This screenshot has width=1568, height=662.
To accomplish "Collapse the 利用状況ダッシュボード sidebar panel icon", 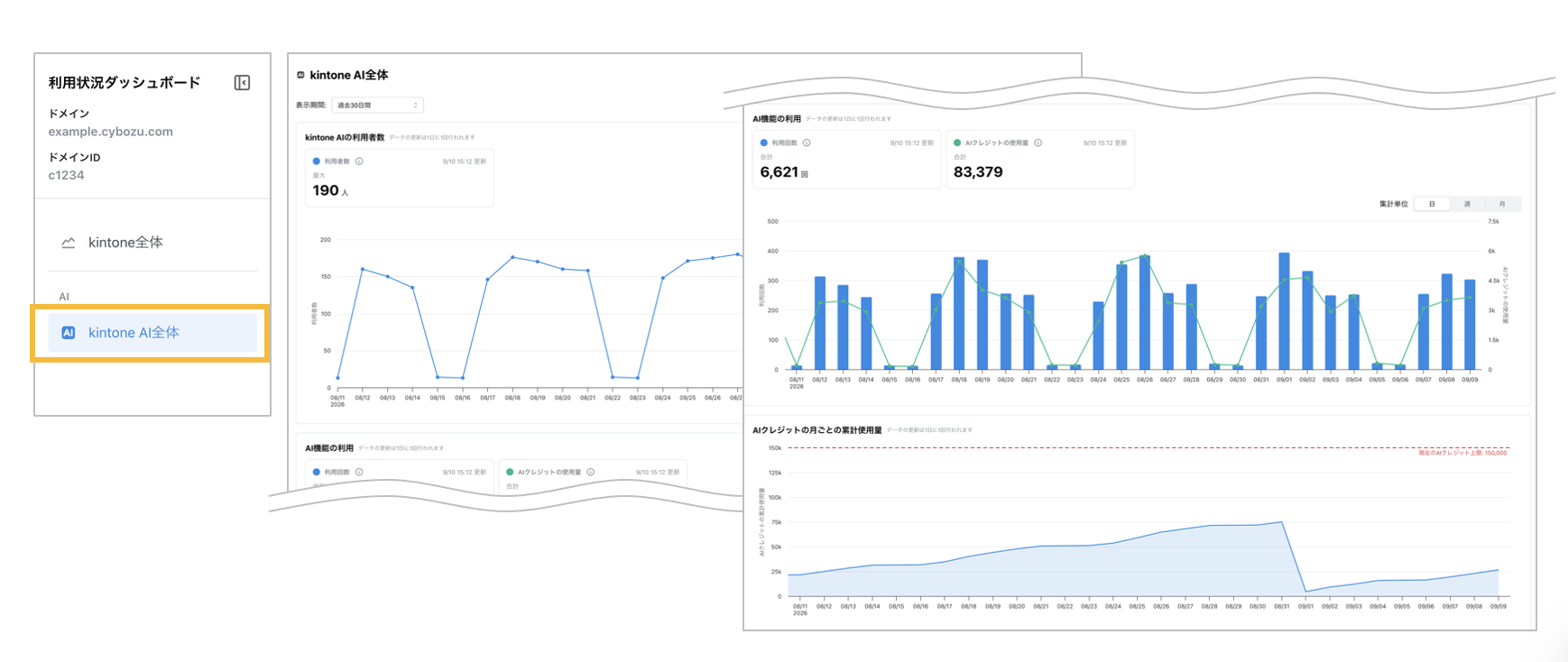I will pyautogui.click(x=242, y=83).
